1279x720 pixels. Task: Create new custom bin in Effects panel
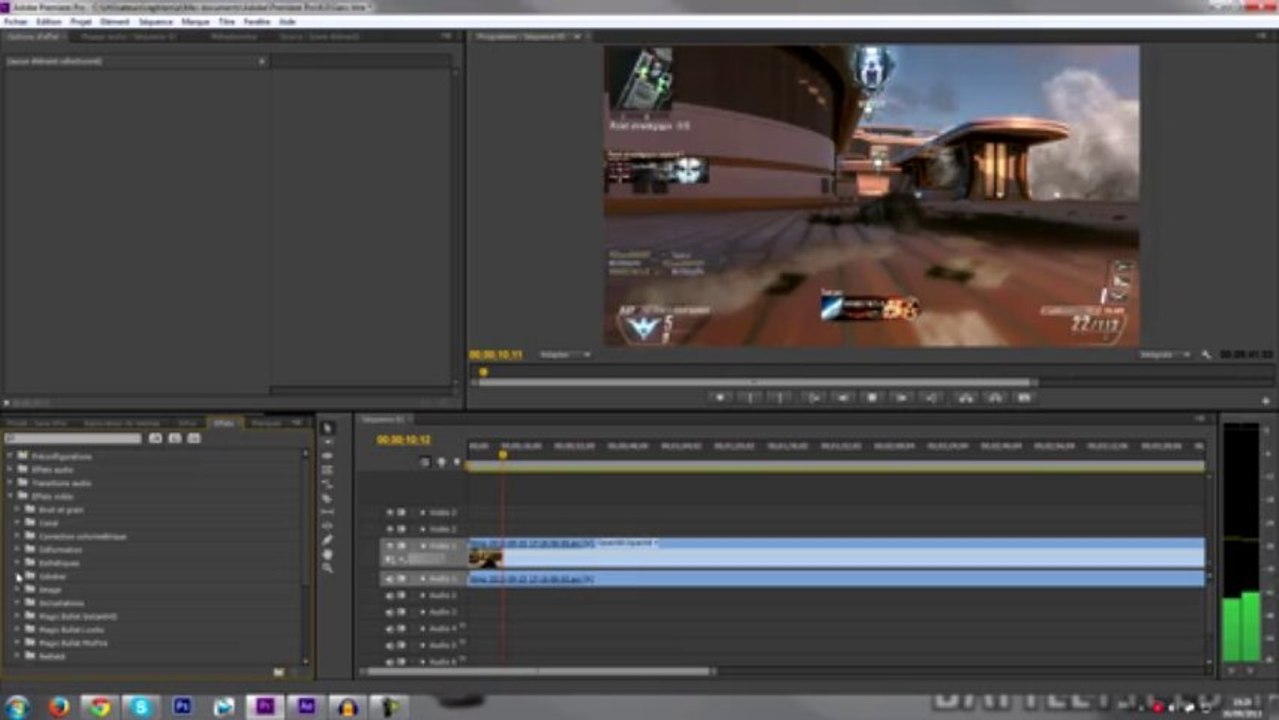point(278,672)
